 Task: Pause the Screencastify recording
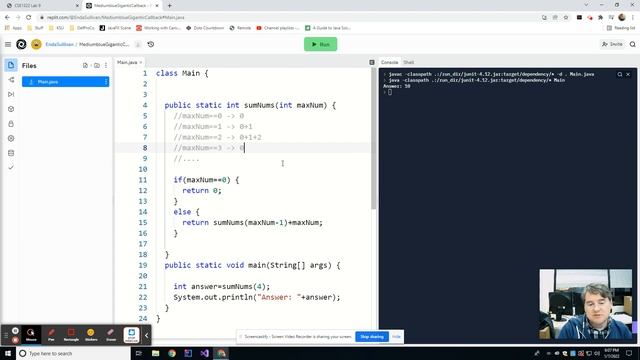(x=15, y=331)
